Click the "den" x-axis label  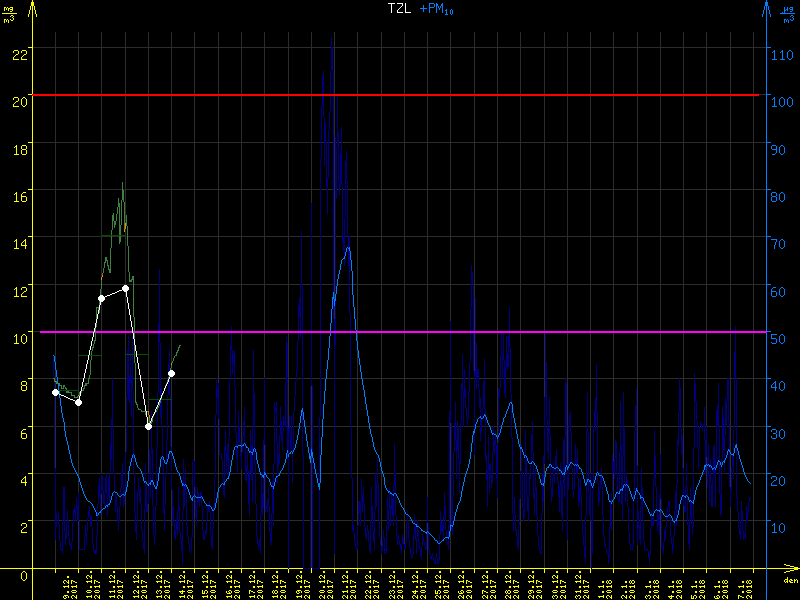click(x=789, y=581)
